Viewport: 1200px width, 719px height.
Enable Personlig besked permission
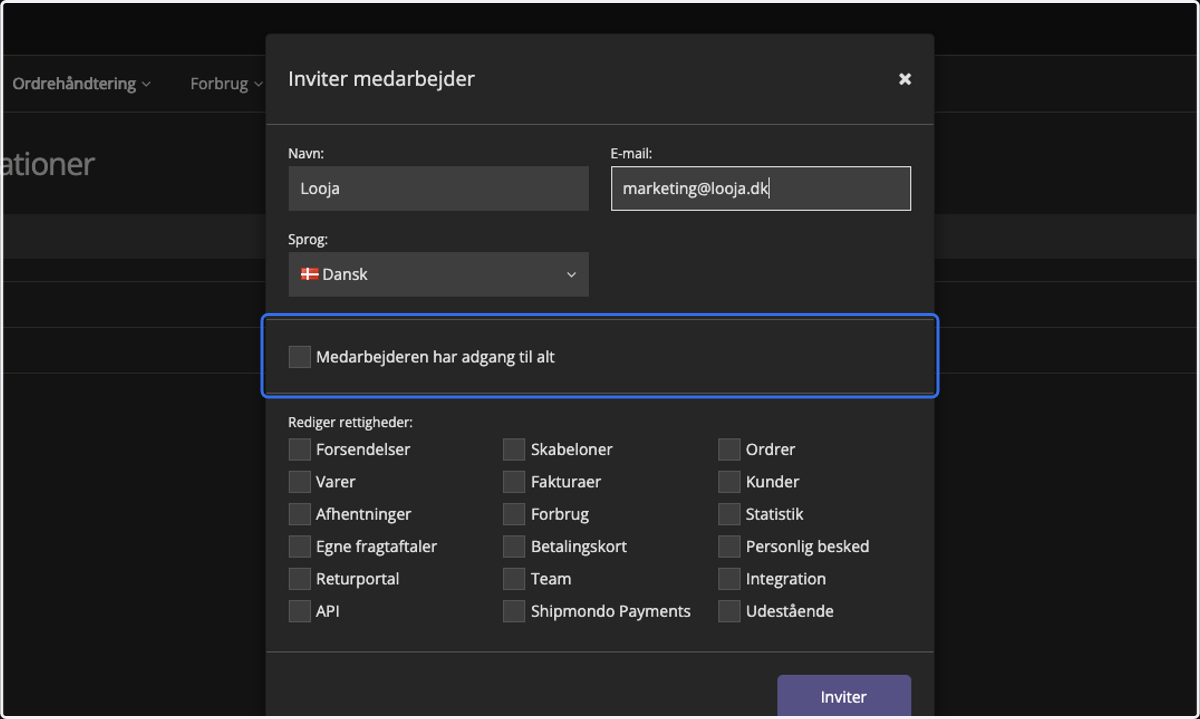(729, 546)
